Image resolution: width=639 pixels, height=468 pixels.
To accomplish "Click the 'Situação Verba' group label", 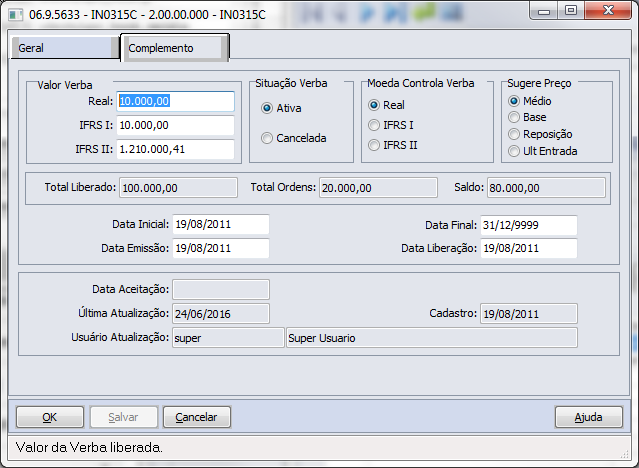I will [x=291, y=83].
